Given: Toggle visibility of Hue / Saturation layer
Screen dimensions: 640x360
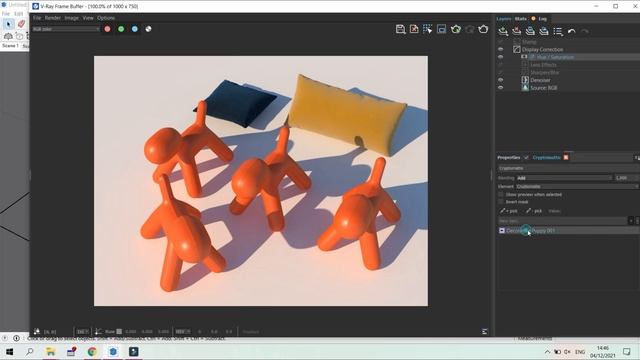Looking at the screenshot, I should tap(500, 57).
